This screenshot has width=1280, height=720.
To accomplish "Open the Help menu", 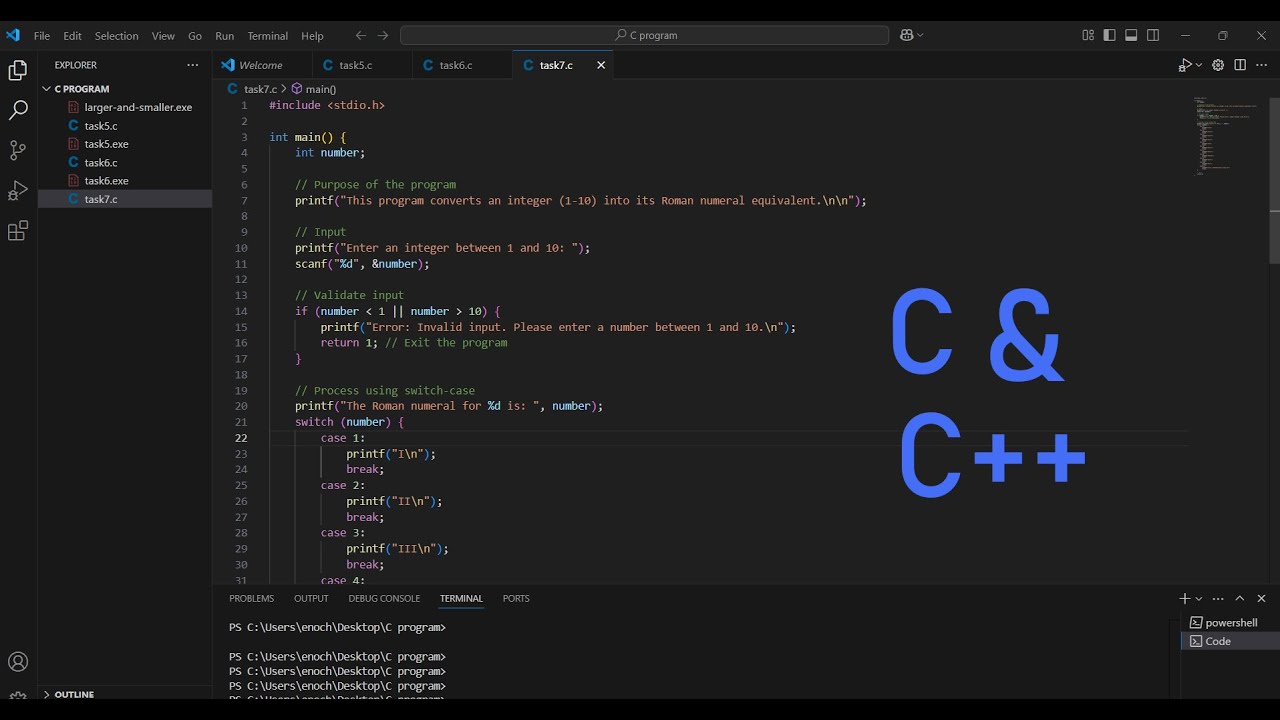I will point(312,35).
